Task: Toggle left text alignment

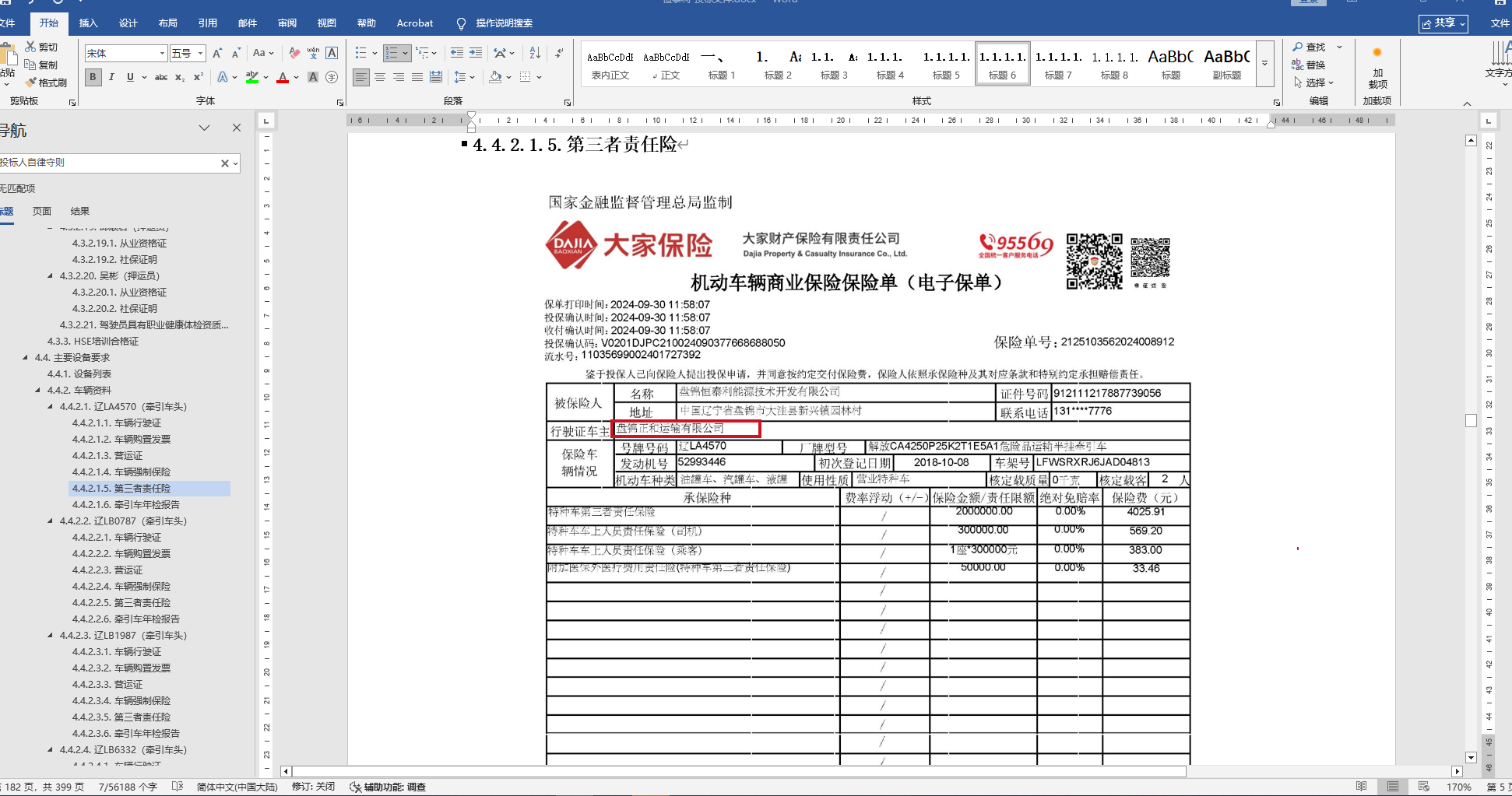Action: point(360,77)
